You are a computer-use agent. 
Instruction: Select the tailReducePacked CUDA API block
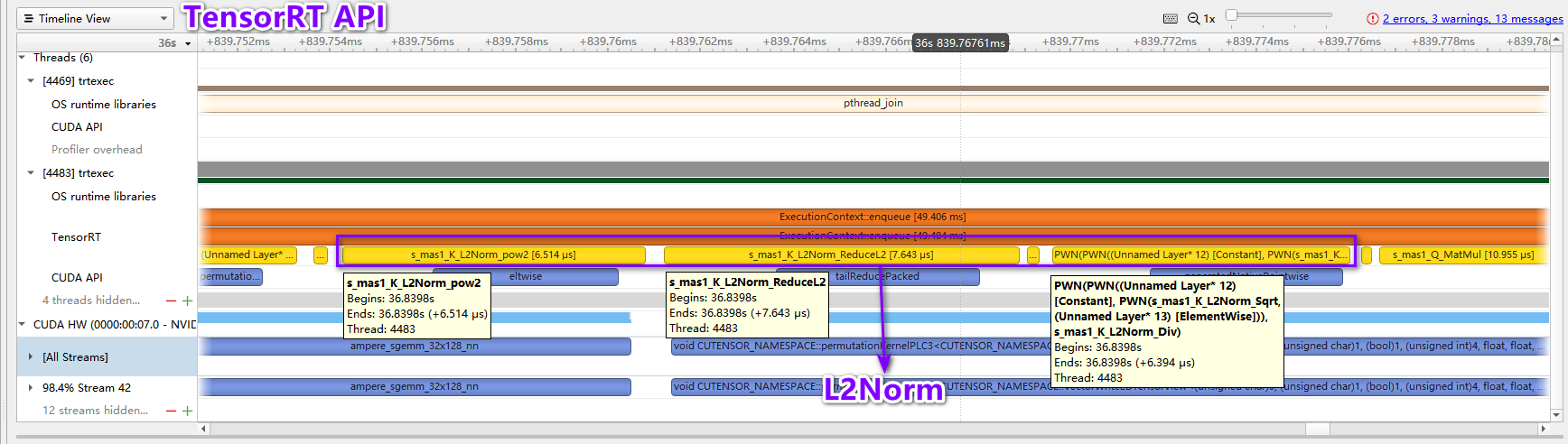(x=877, y=277)
